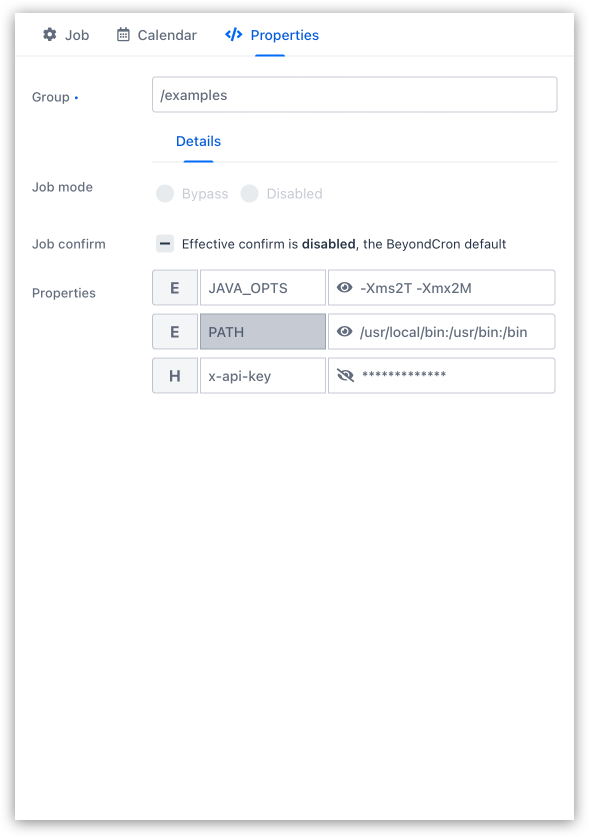Select the Bypass job mode radio

(165, 193)
